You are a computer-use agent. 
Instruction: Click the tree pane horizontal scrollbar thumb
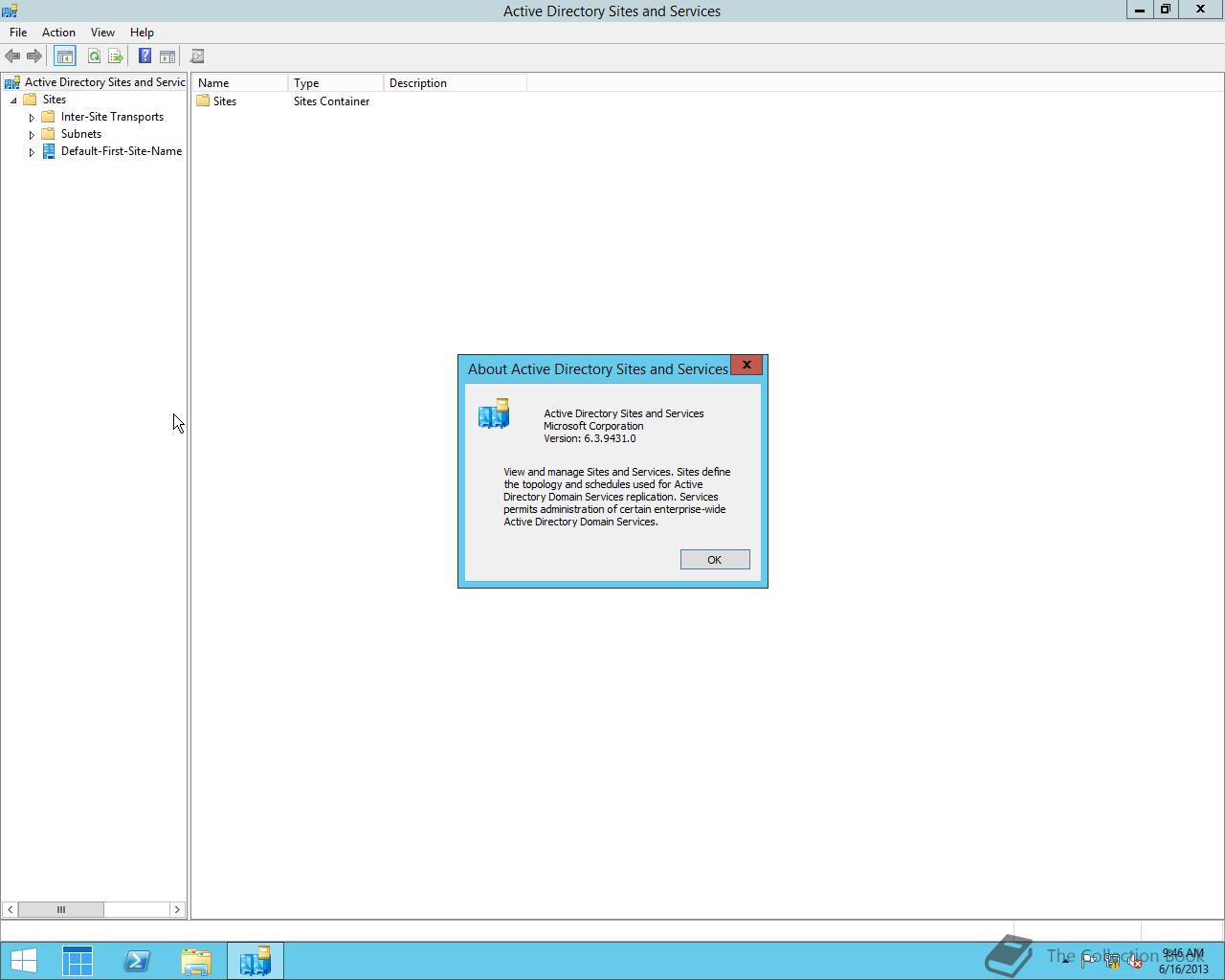(60, 909)
